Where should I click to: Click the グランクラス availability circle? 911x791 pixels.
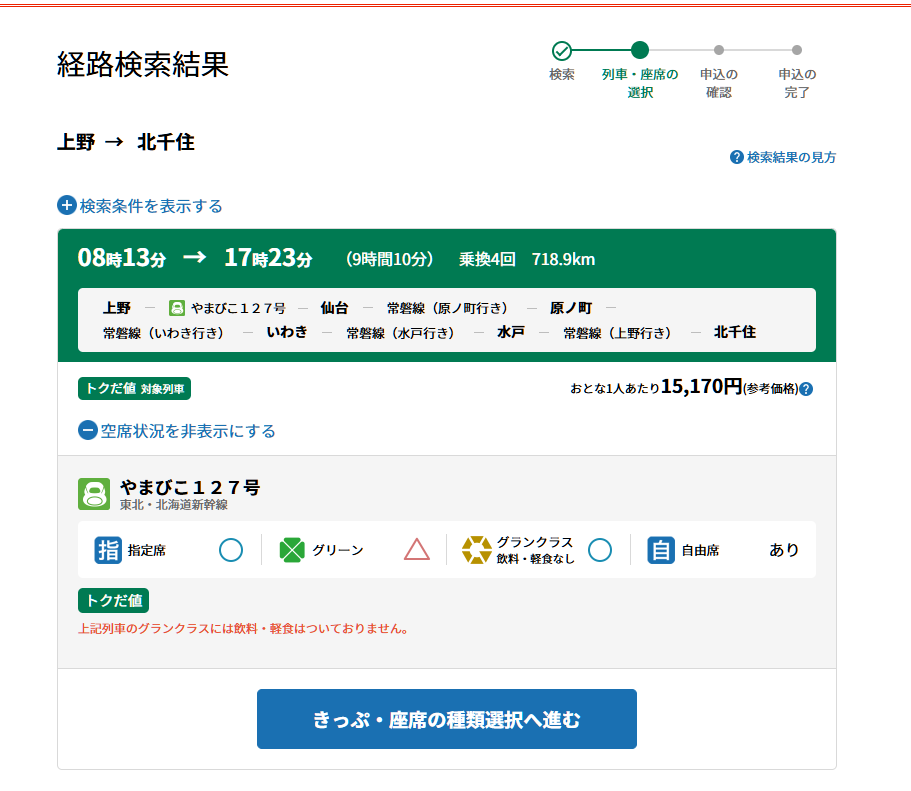pyautogui.click(x=600, y=550)
